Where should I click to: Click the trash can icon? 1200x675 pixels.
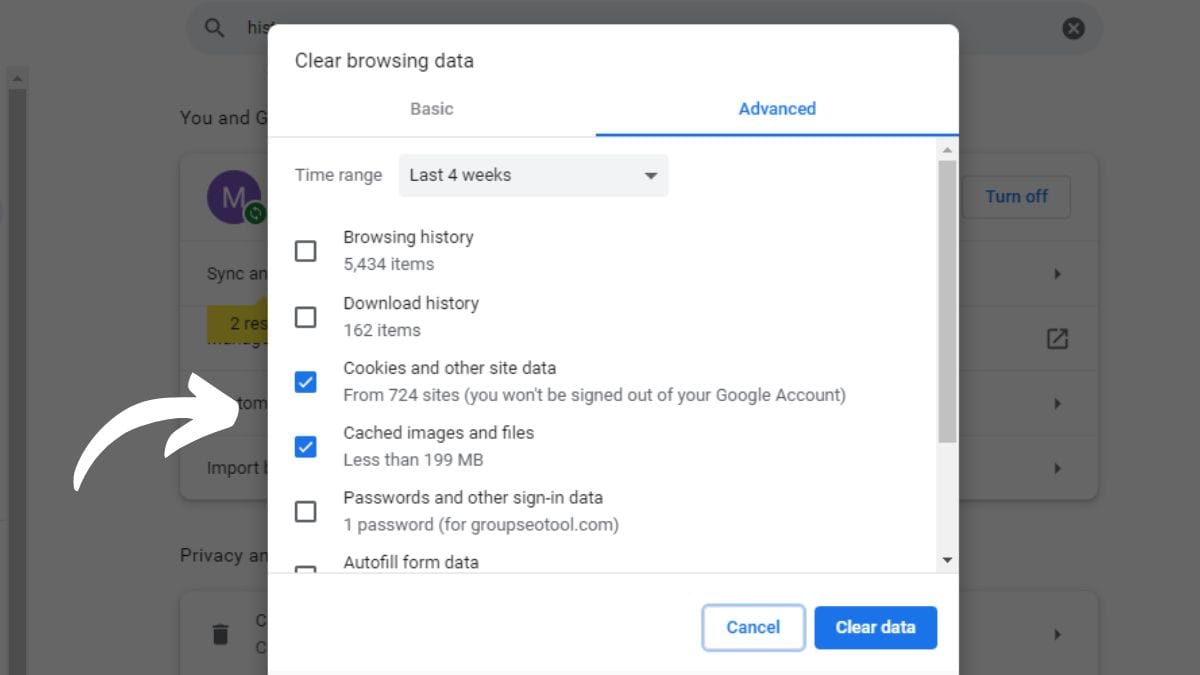pos(220,634)
